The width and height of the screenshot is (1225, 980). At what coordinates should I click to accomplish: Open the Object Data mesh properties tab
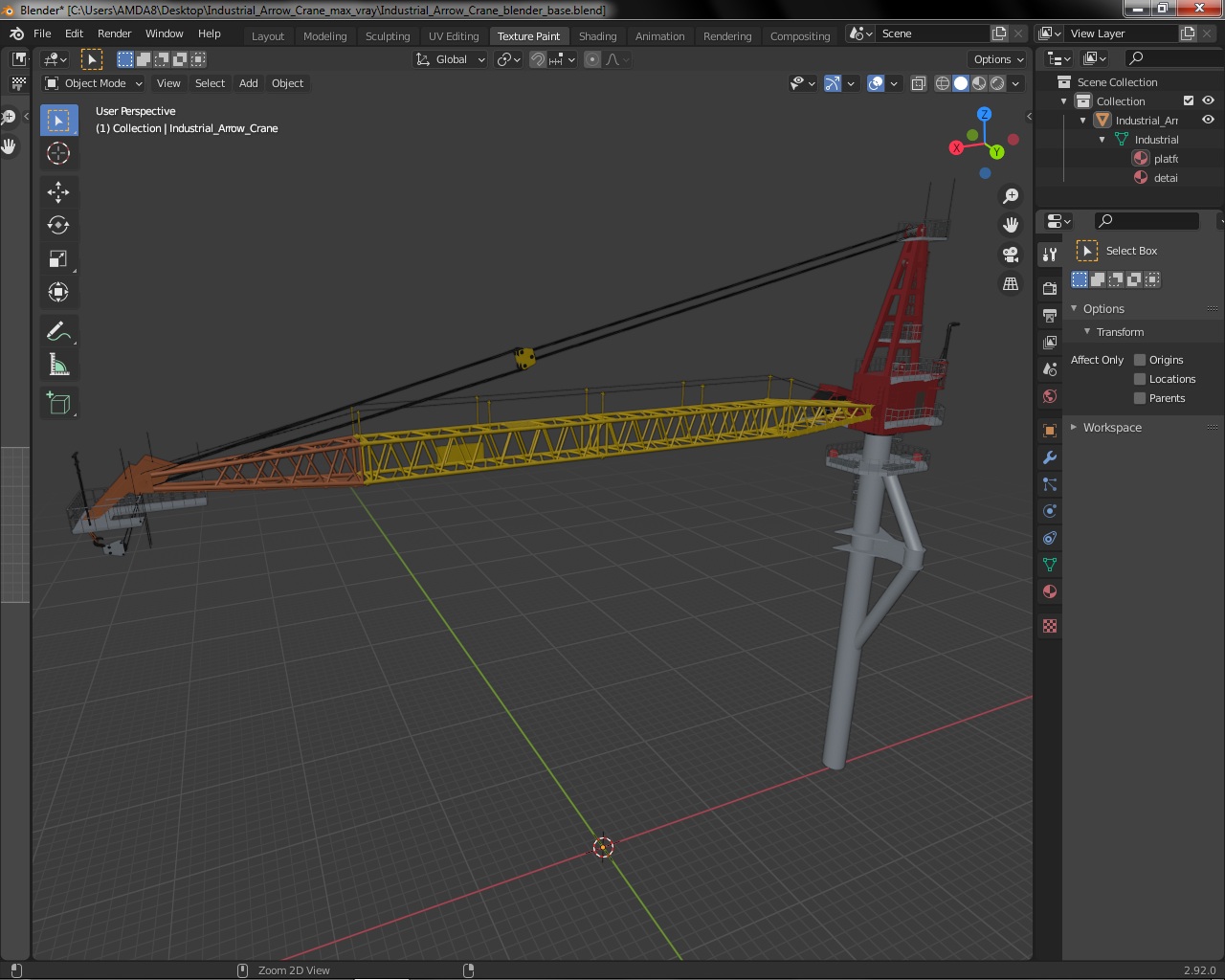tap(1050, 565)
